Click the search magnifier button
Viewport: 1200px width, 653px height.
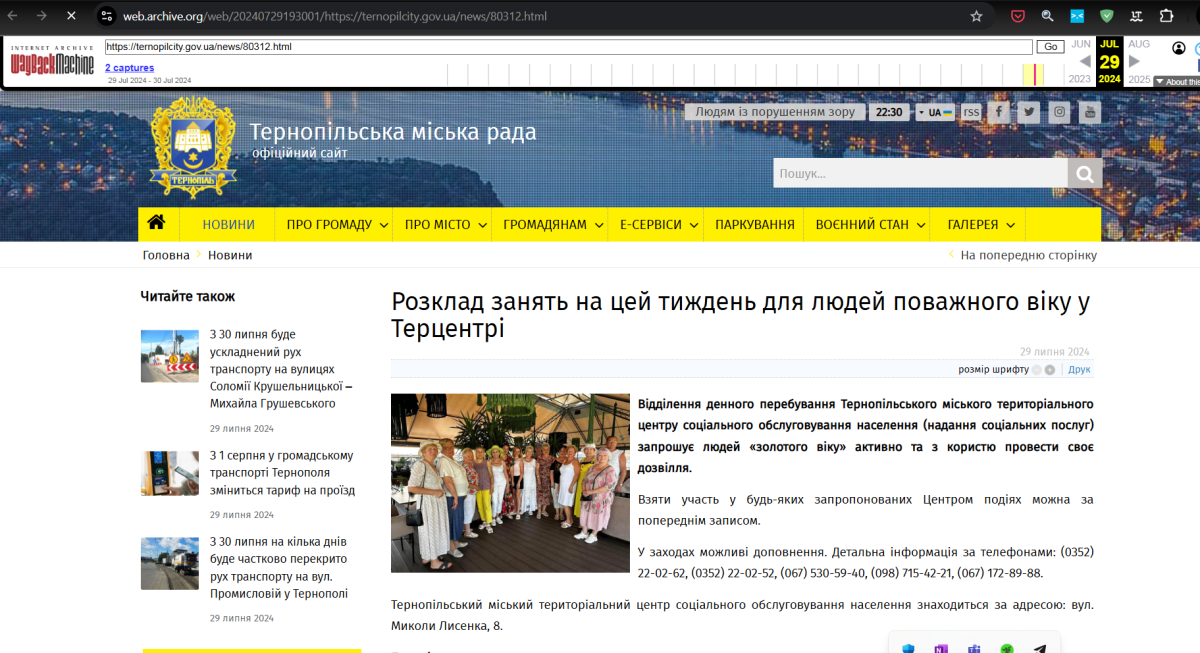pyautogui.click(x=1084, y=174)
